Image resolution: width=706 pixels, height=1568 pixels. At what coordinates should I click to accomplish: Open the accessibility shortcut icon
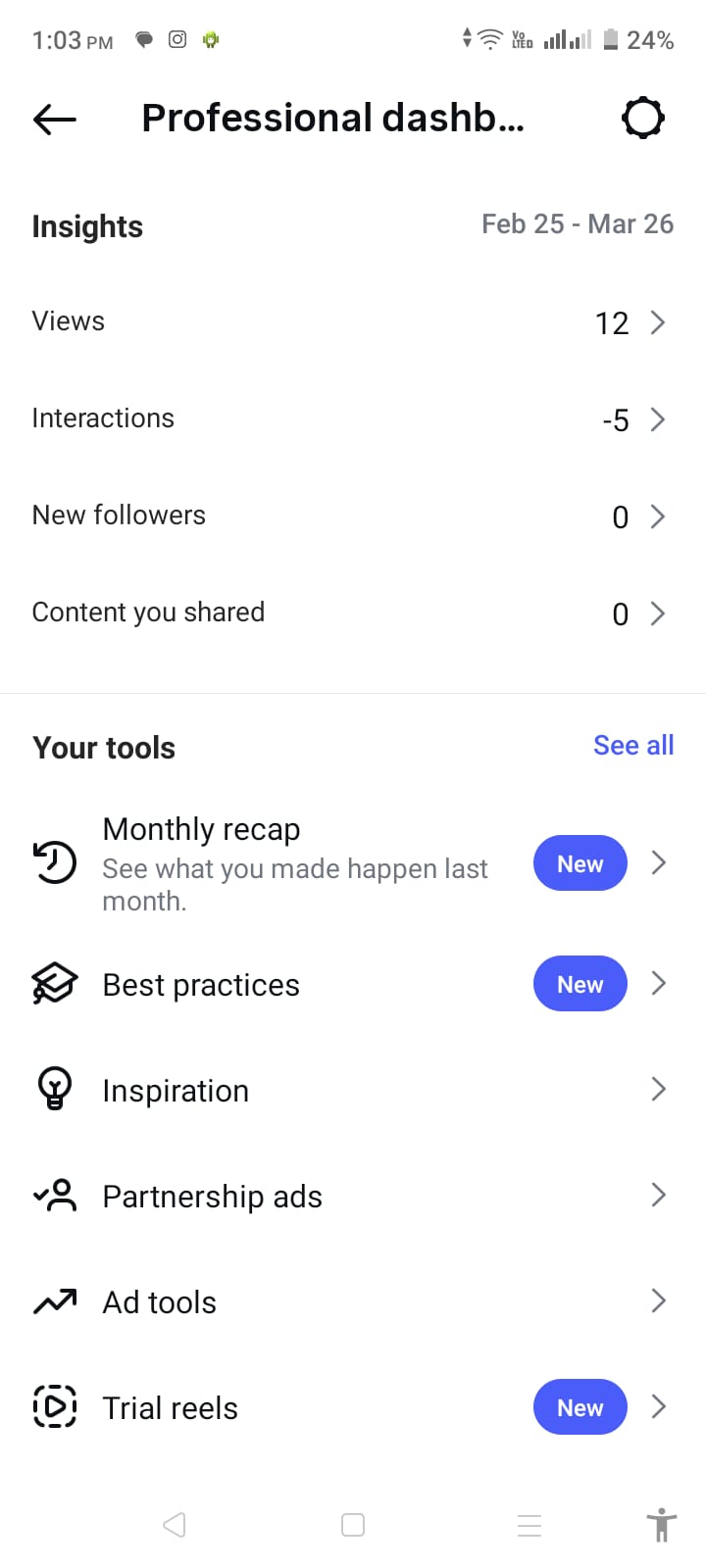[662, 1525]
